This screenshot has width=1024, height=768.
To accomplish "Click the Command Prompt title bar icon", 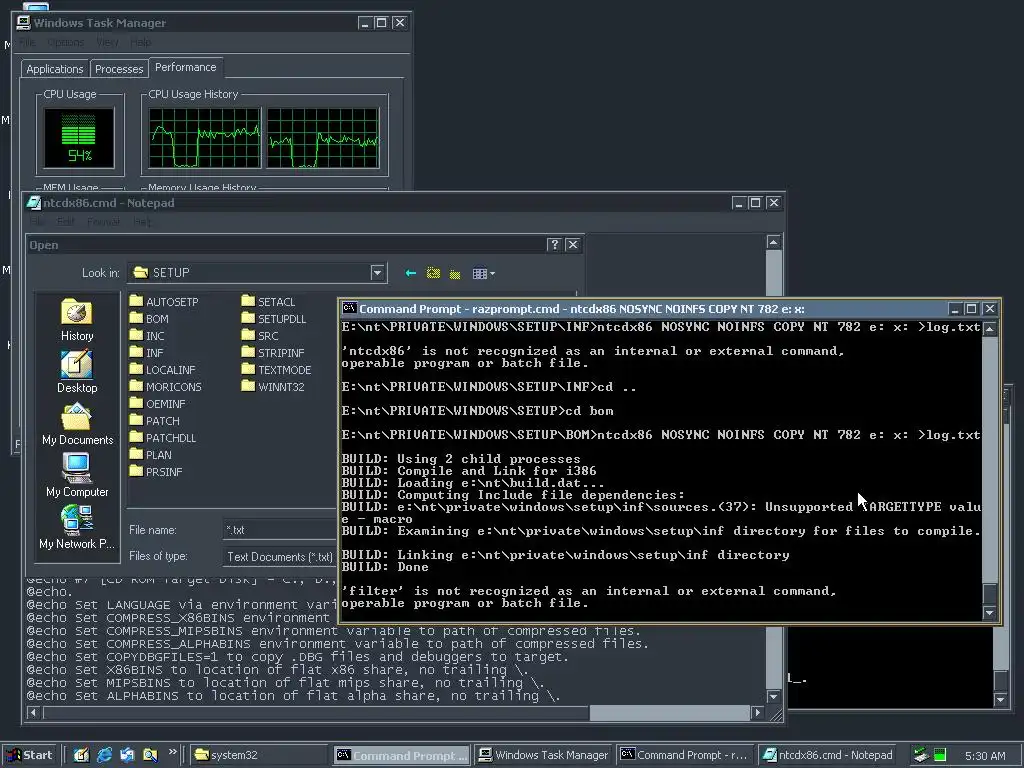I will 349,308.
